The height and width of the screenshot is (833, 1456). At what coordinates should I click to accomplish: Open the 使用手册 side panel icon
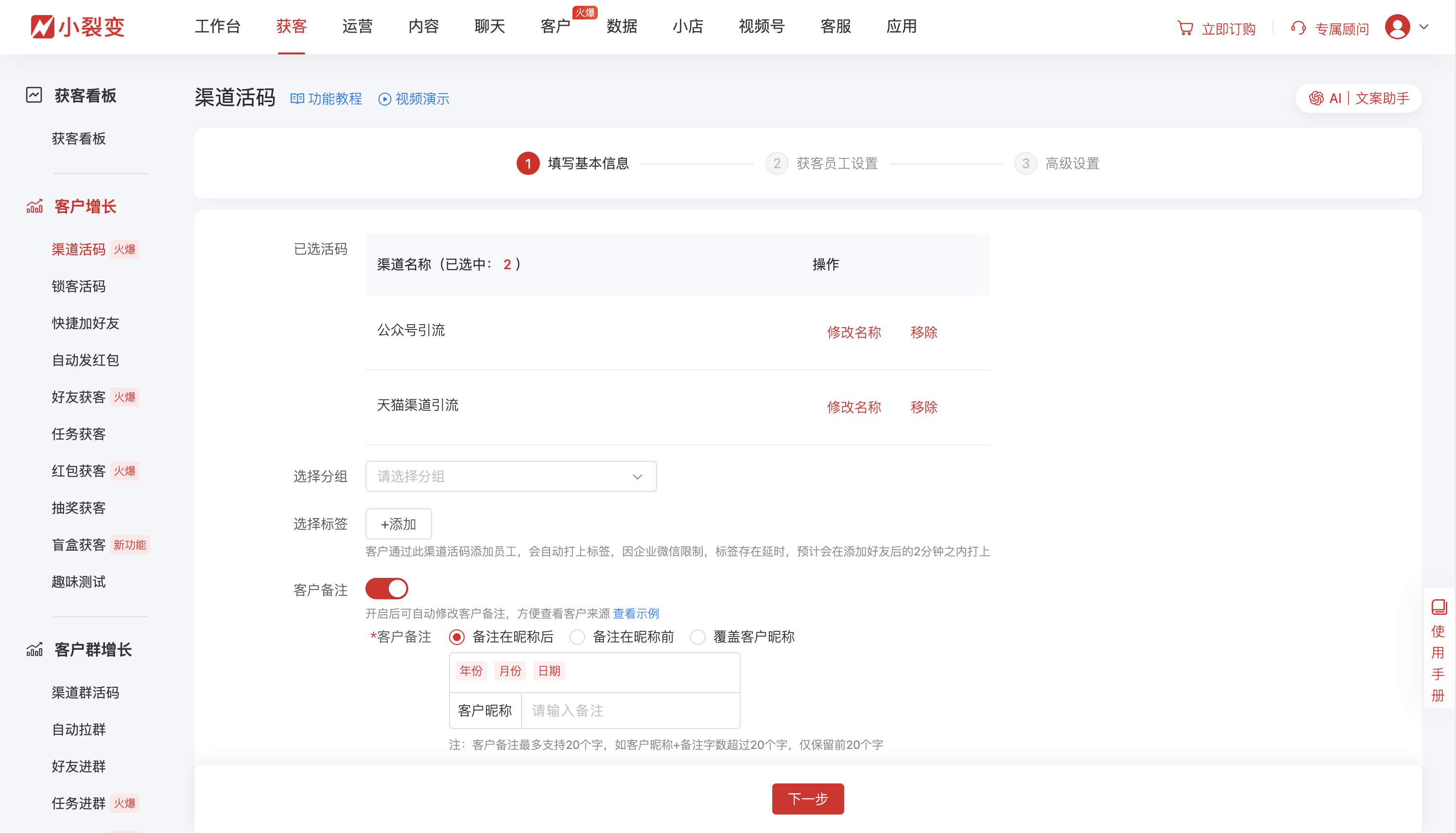point(1439,607)
